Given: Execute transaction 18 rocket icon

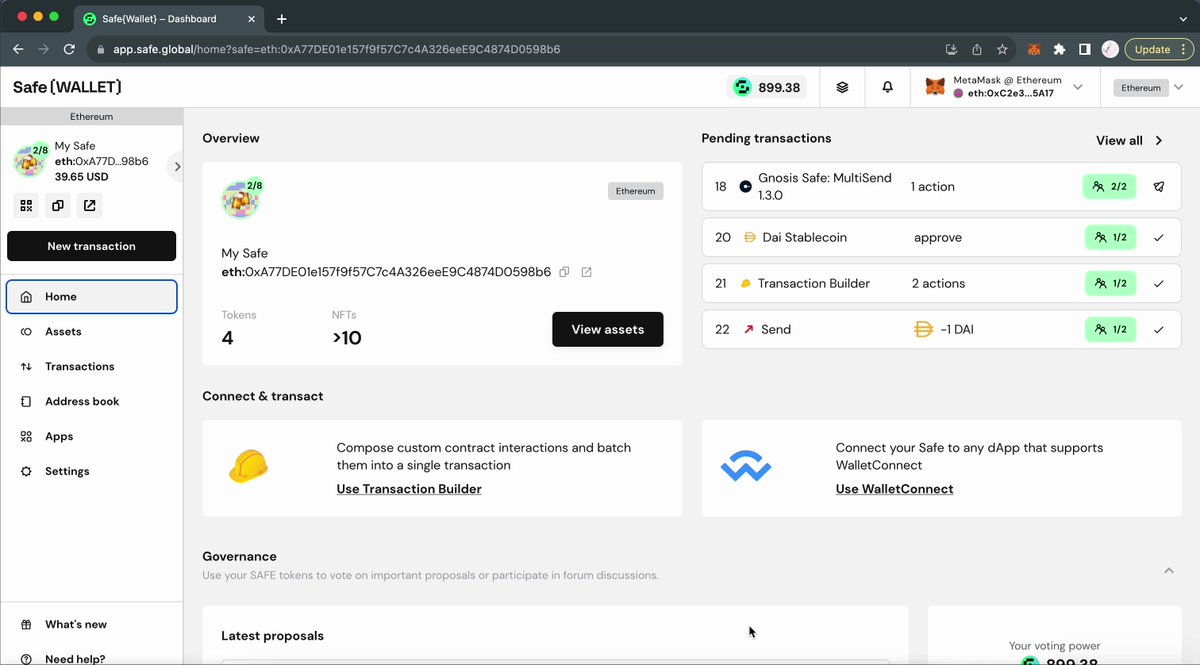Looking at the screenshot, I should [1159, 186].
